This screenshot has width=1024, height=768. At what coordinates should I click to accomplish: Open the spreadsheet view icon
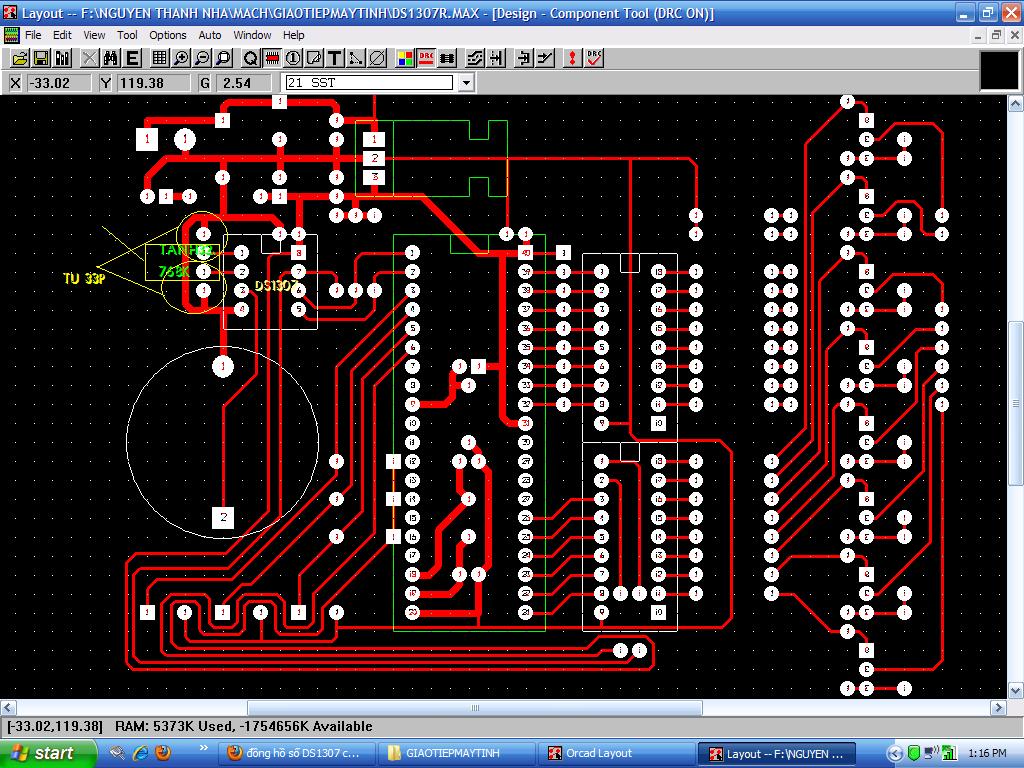pos(160,58)
